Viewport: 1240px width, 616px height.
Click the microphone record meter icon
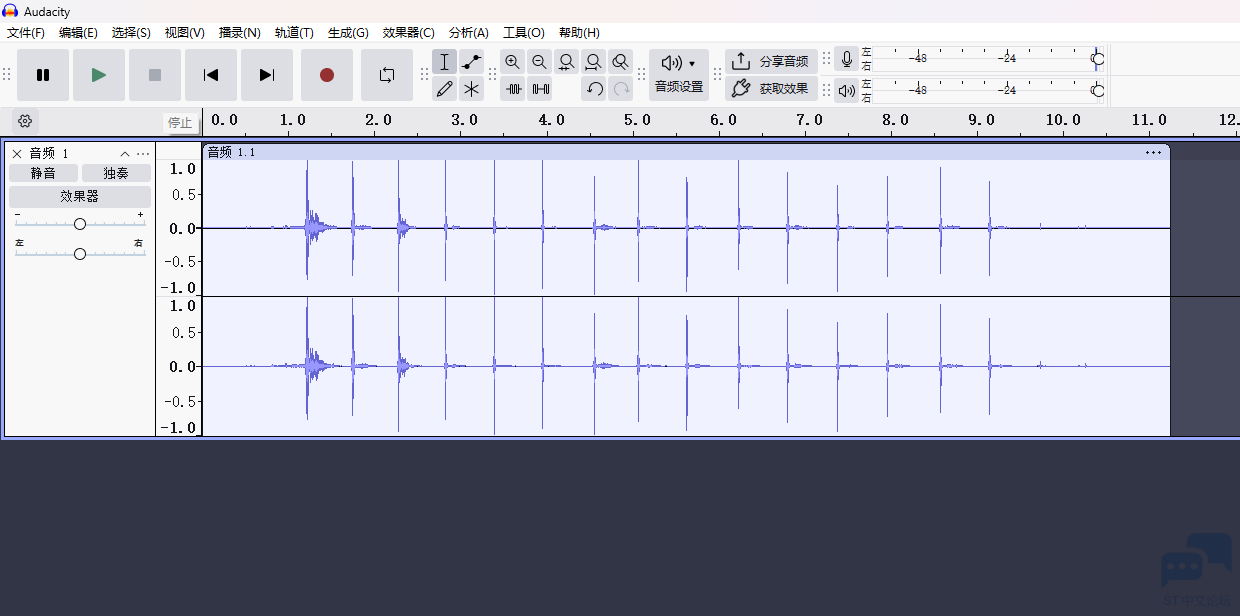click(x=847, y=60)
